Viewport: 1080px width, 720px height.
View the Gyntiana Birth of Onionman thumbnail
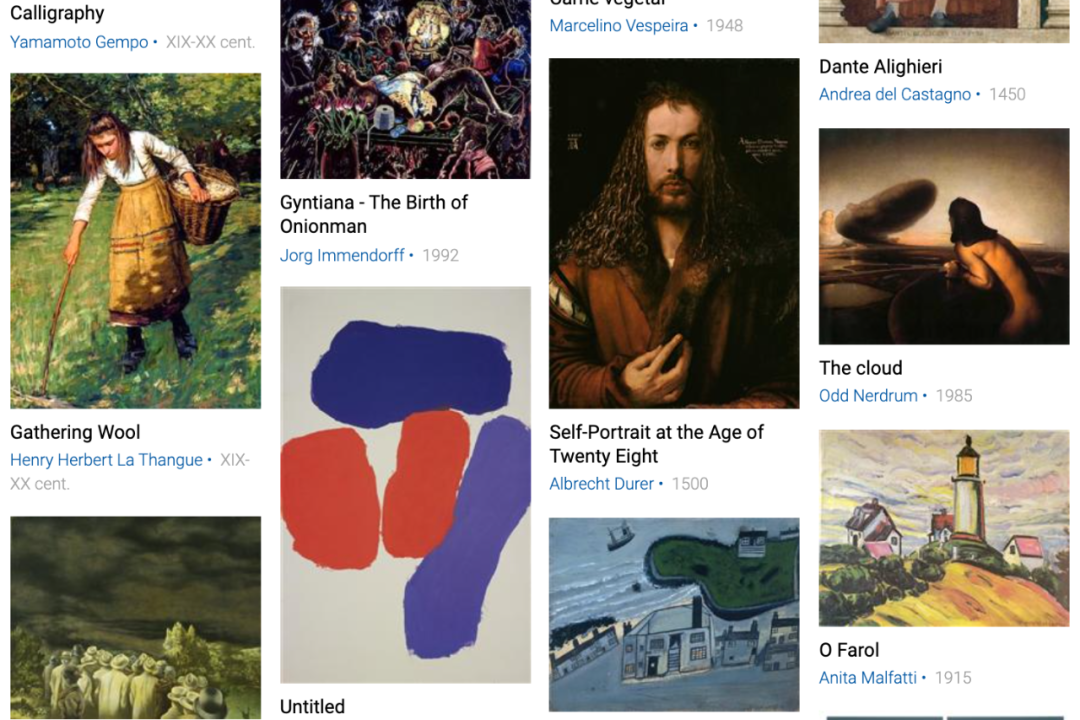tap(405, 90)
